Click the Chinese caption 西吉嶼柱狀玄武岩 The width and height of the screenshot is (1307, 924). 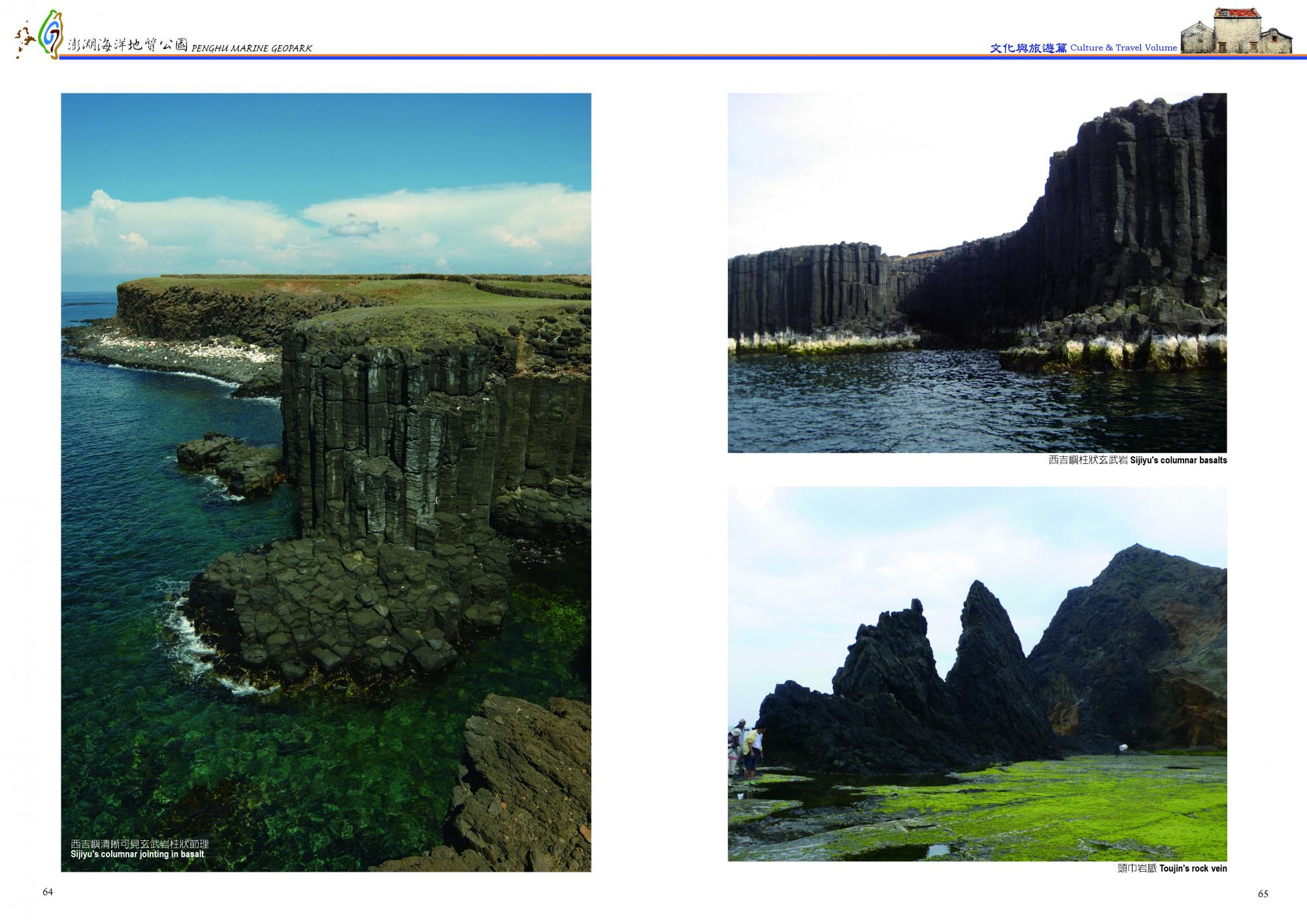click(x=1088, y=460)
